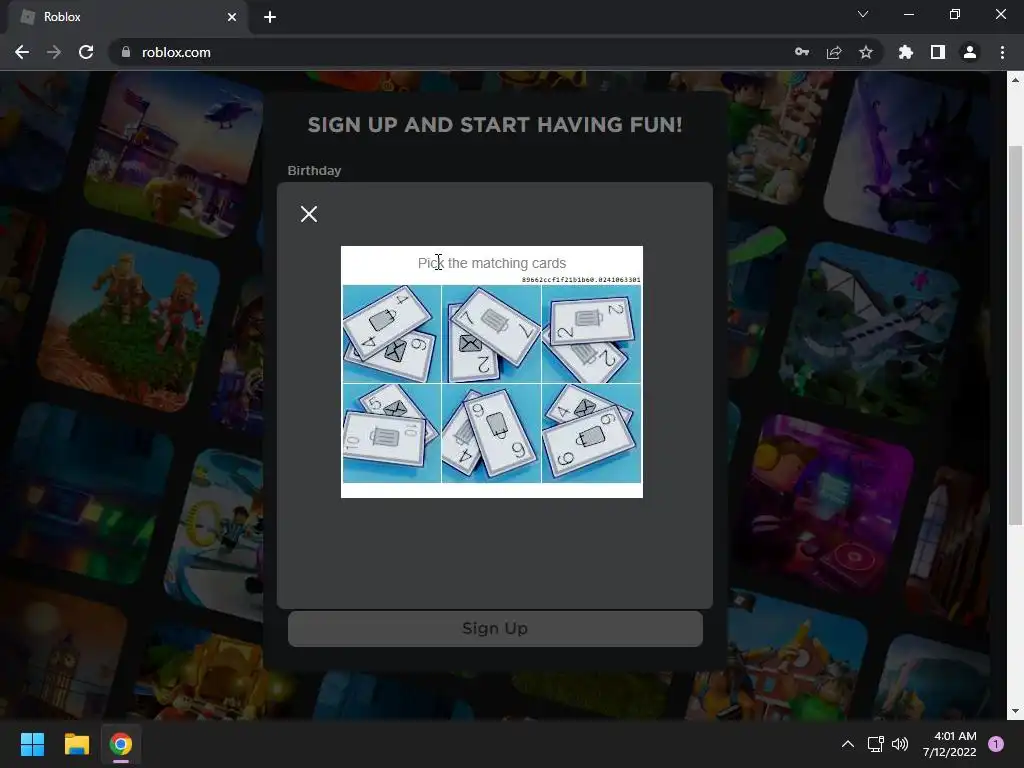Image resolution: width=1024 pixels, height=768 pixels.
Task: Select the Roblox browser tab
Action: tap(127, 17)
